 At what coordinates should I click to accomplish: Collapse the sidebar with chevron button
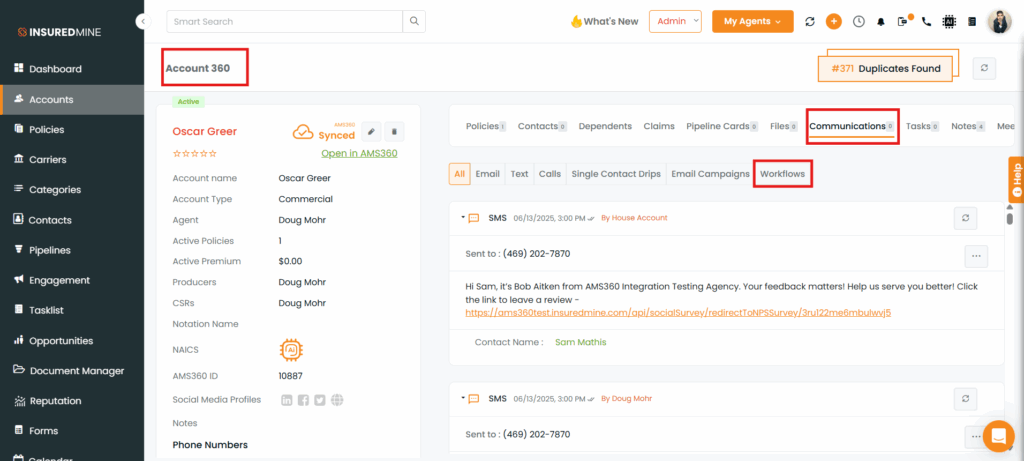(144, 22)
